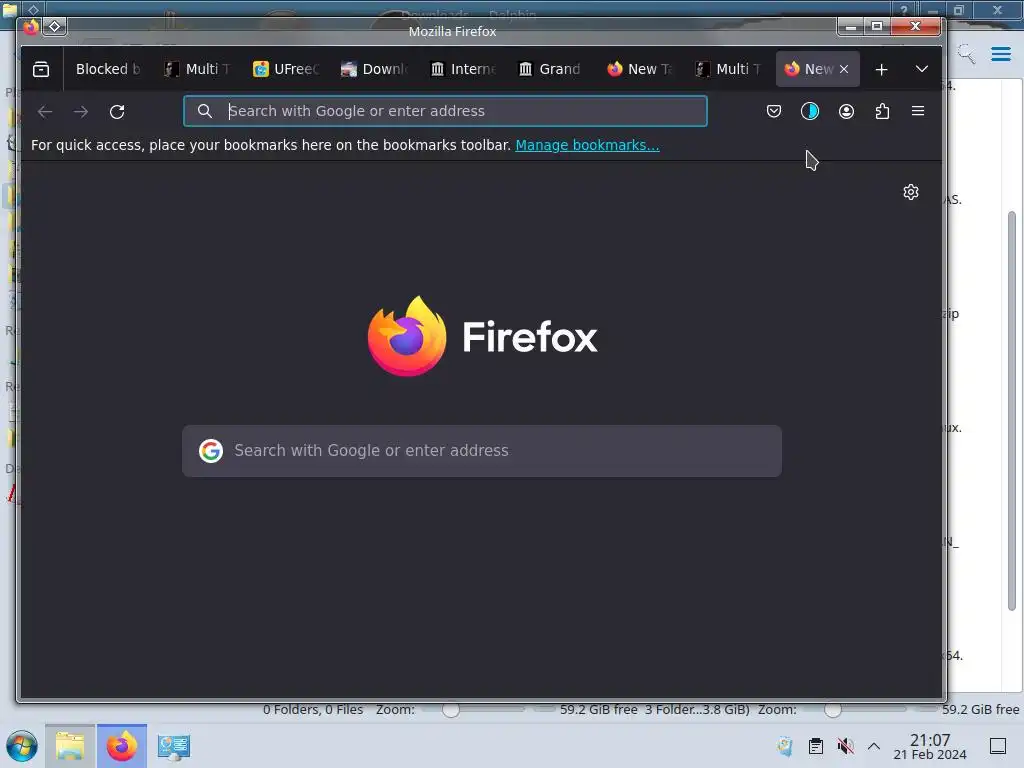1024x768 pixels.
Task: Go forward with the forward arrow
Action: pos(81,112)
